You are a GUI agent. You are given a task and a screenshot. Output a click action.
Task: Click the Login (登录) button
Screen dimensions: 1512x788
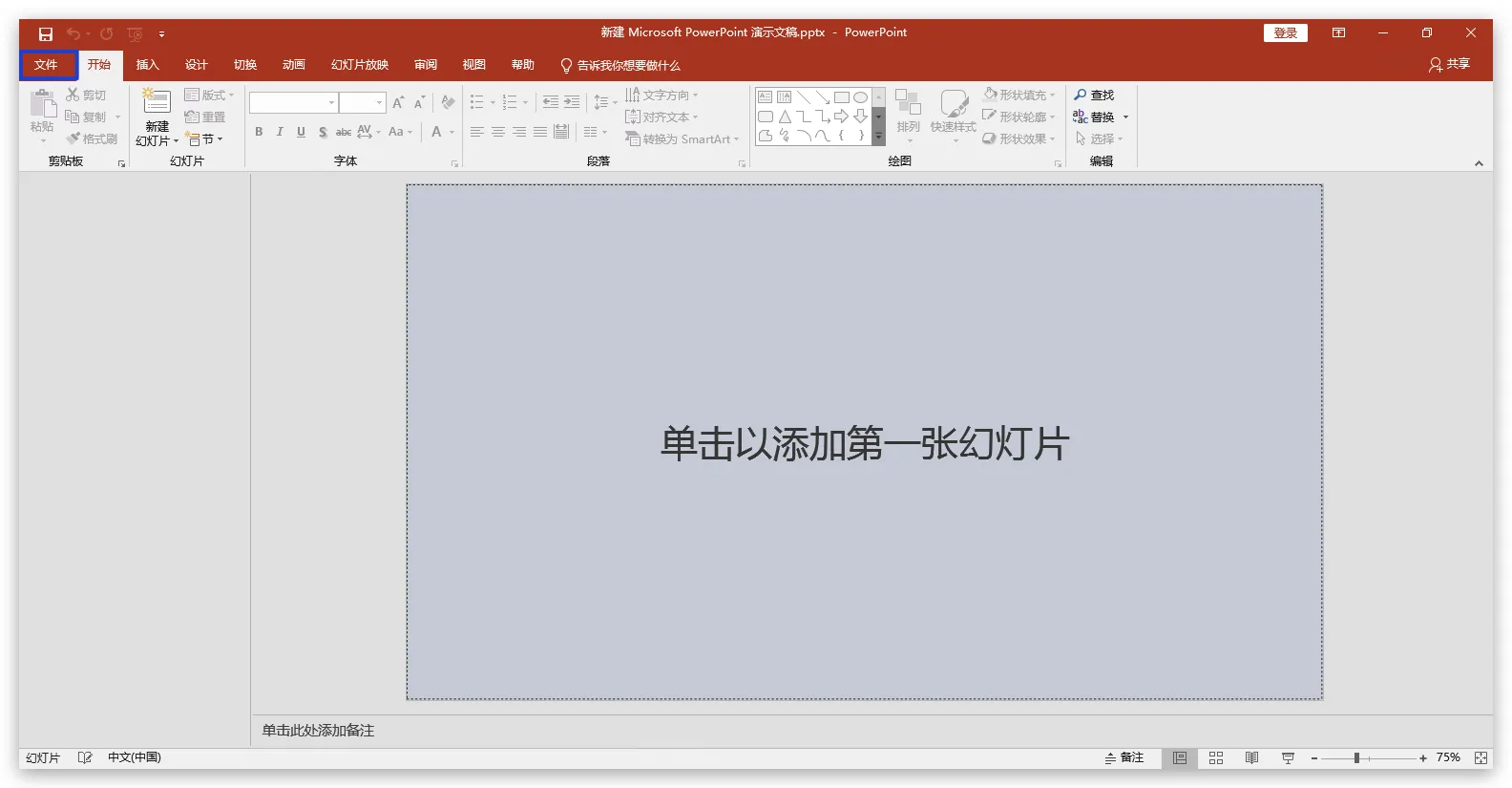coord(1285,32)
